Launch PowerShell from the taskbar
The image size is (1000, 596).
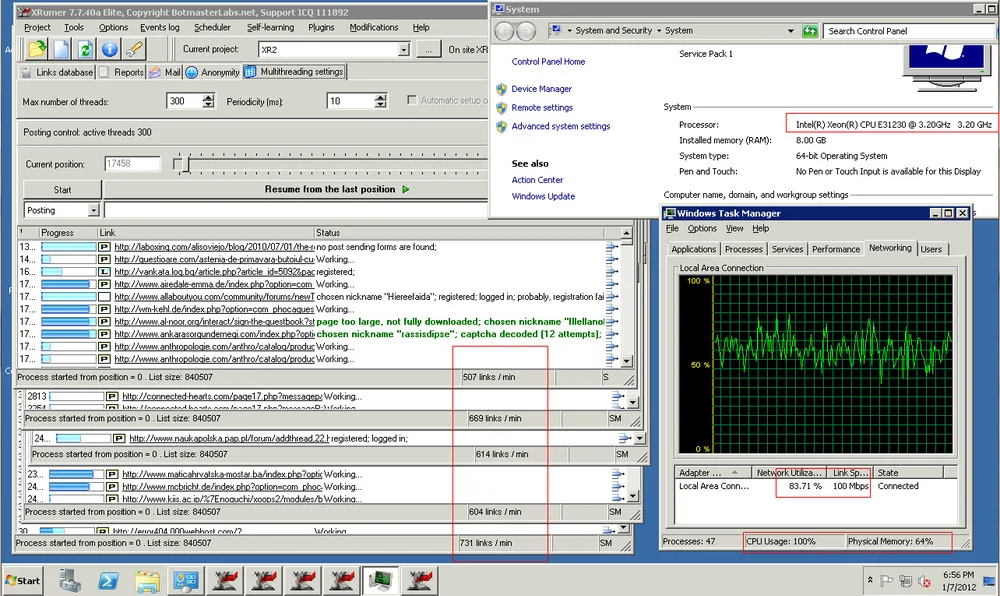pos(108,580)
